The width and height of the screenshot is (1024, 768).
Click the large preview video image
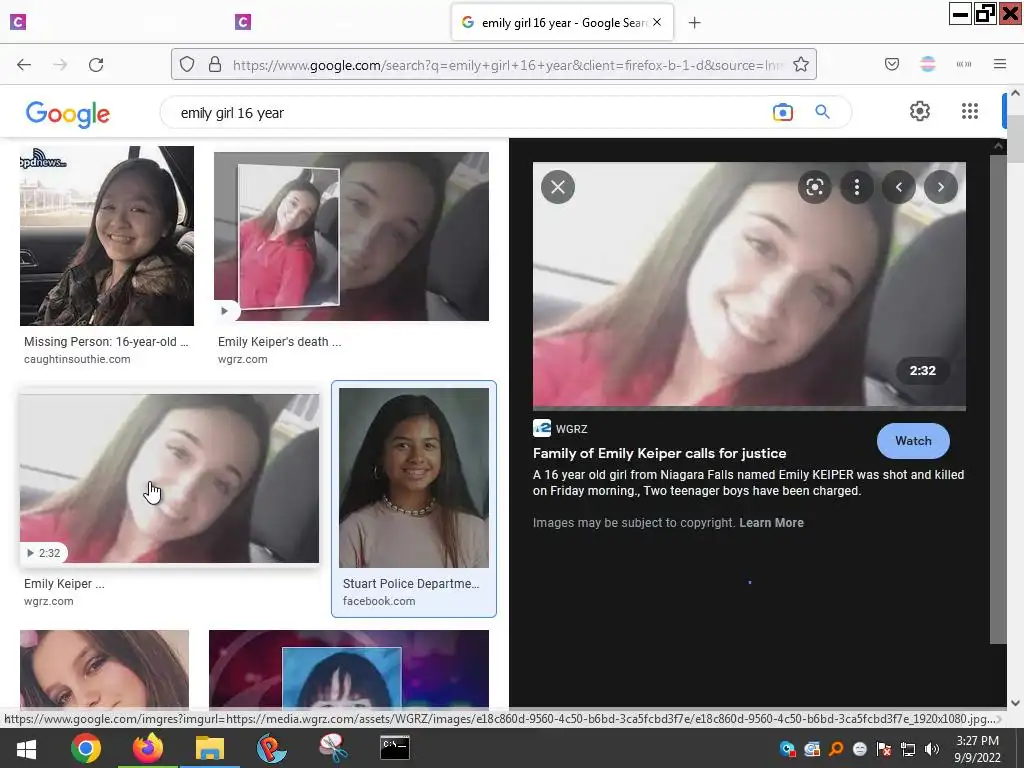[x=749, y=287]
